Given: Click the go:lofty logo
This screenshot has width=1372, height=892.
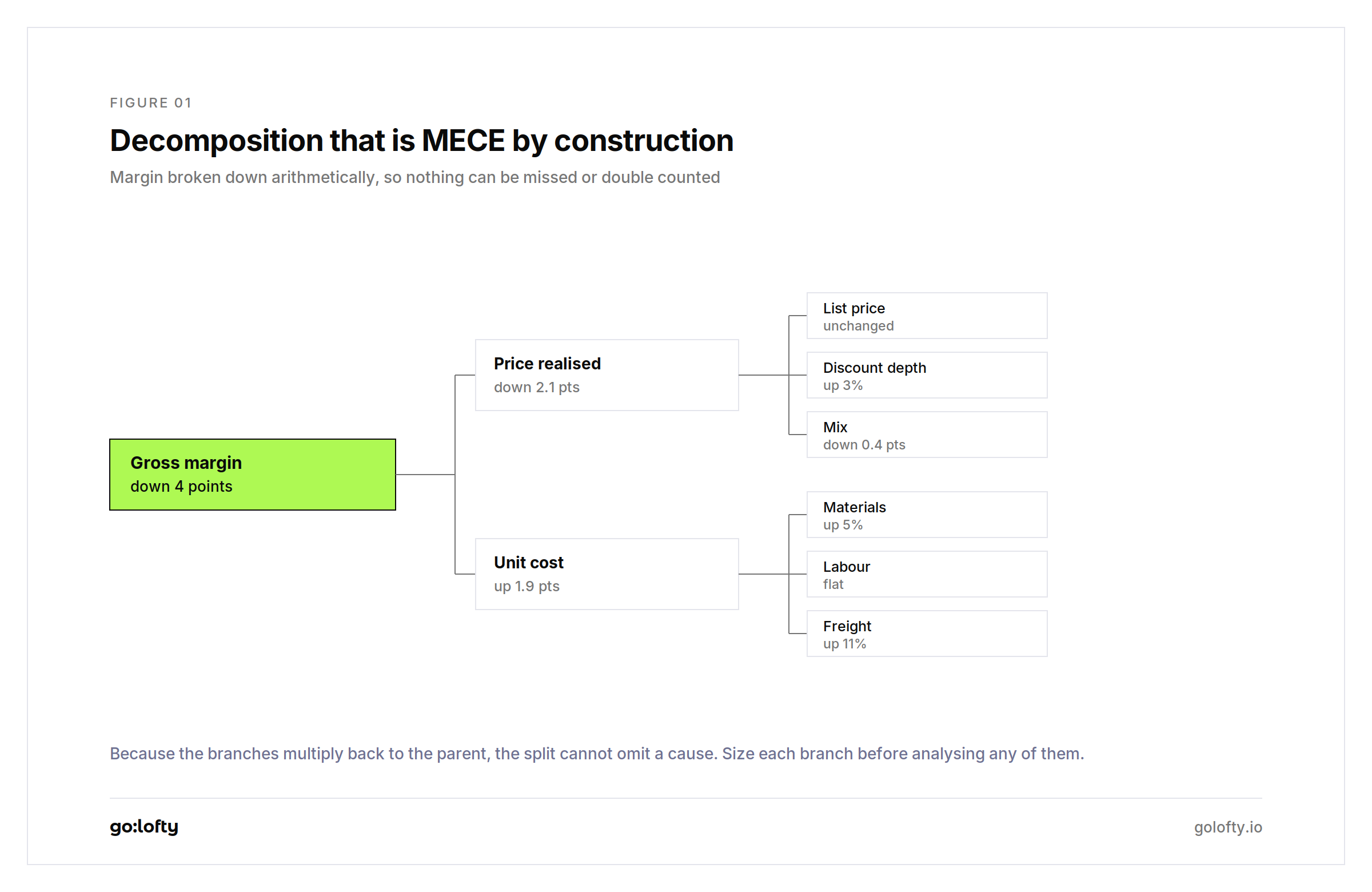Looking at the screenshot, I should [144, 826].
